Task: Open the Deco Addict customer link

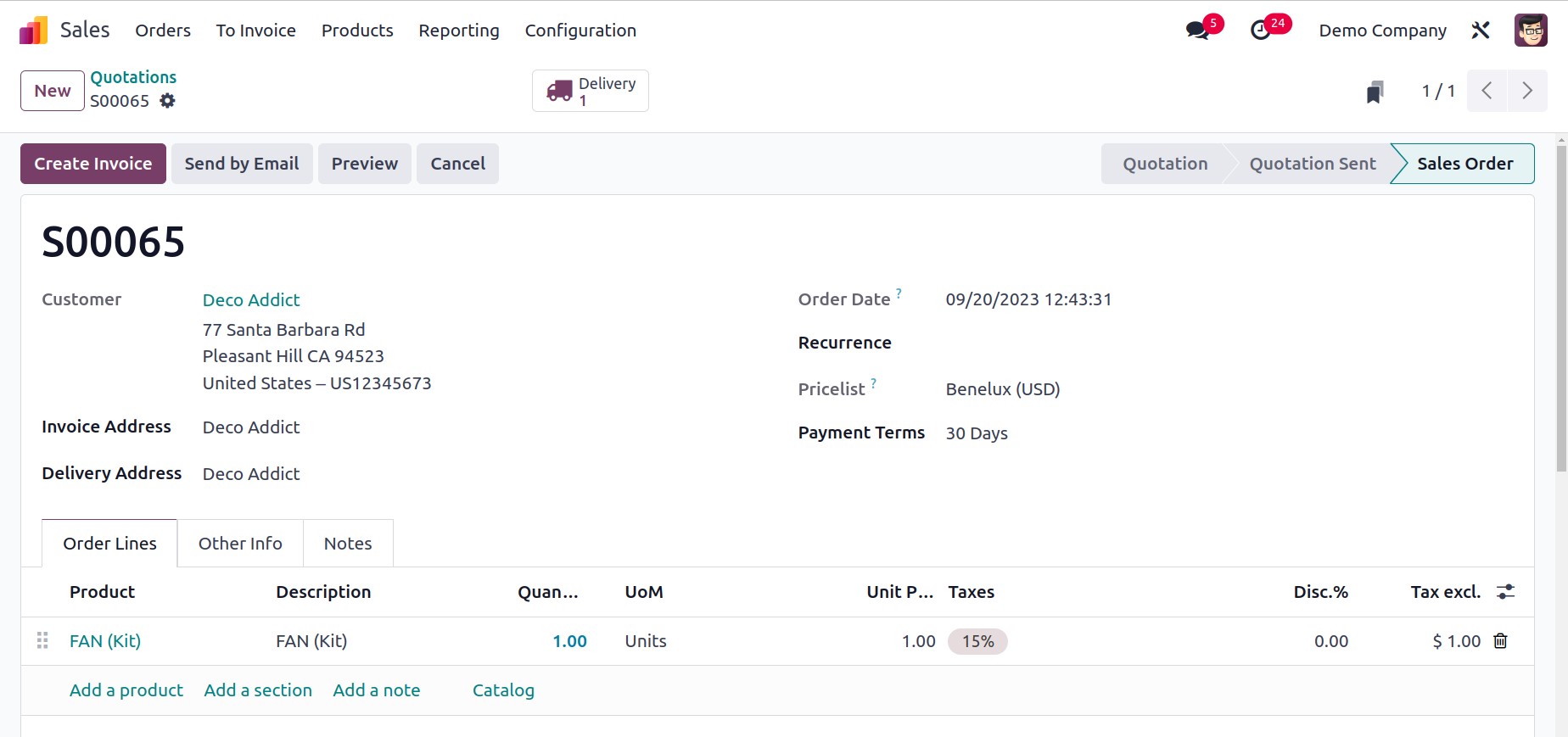Action: click(x=251, y=300)
